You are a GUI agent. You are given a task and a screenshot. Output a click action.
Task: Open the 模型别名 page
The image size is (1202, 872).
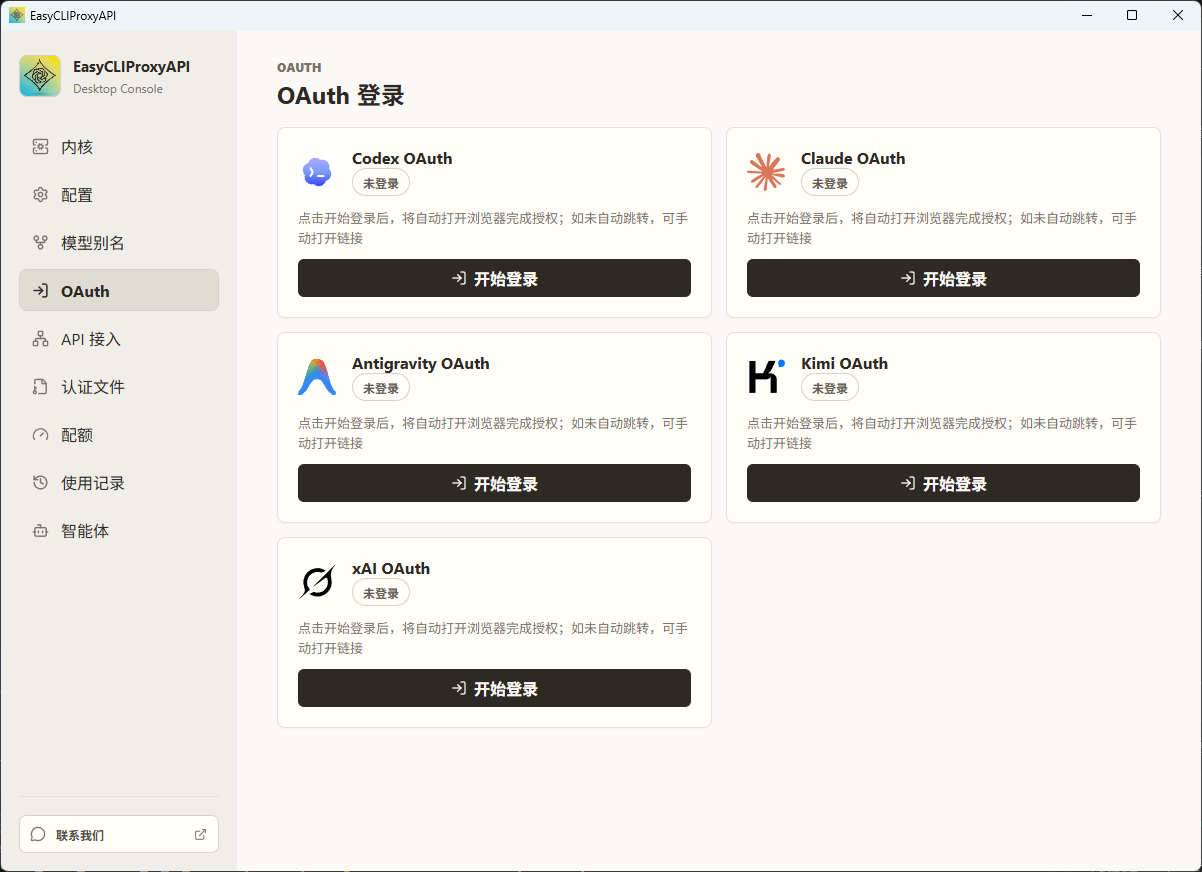pos(119,243)
